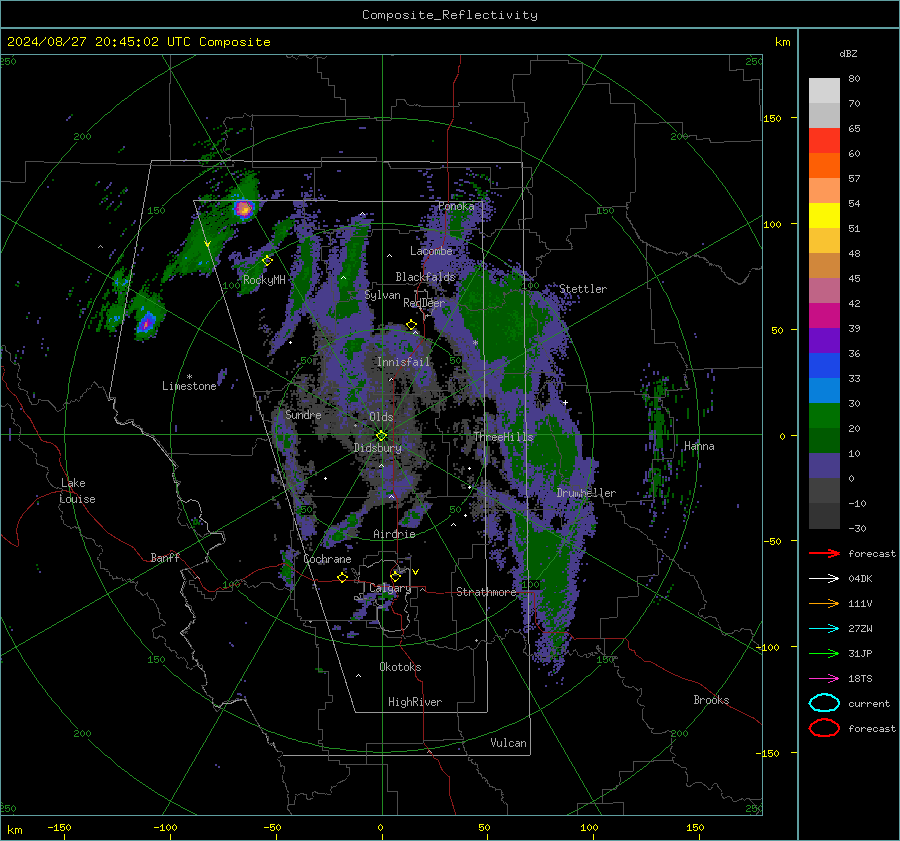
Task: Click the Okotoks city label
Action: click(400, 667)
